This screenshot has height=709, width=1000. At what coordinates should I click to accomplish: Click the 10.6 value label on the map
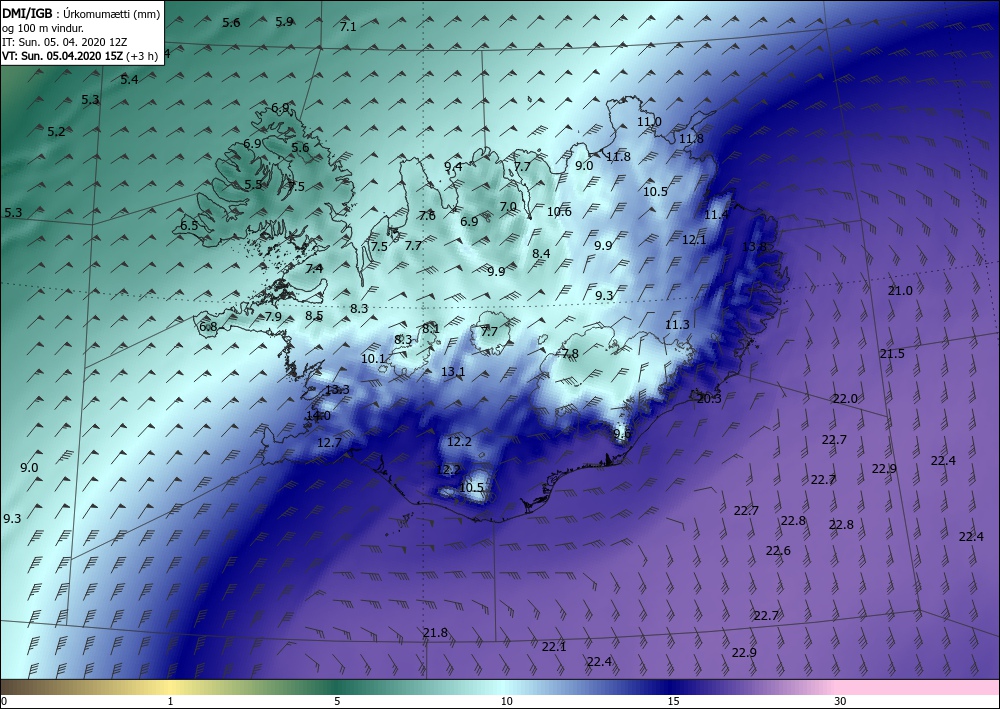coord(559,212)
